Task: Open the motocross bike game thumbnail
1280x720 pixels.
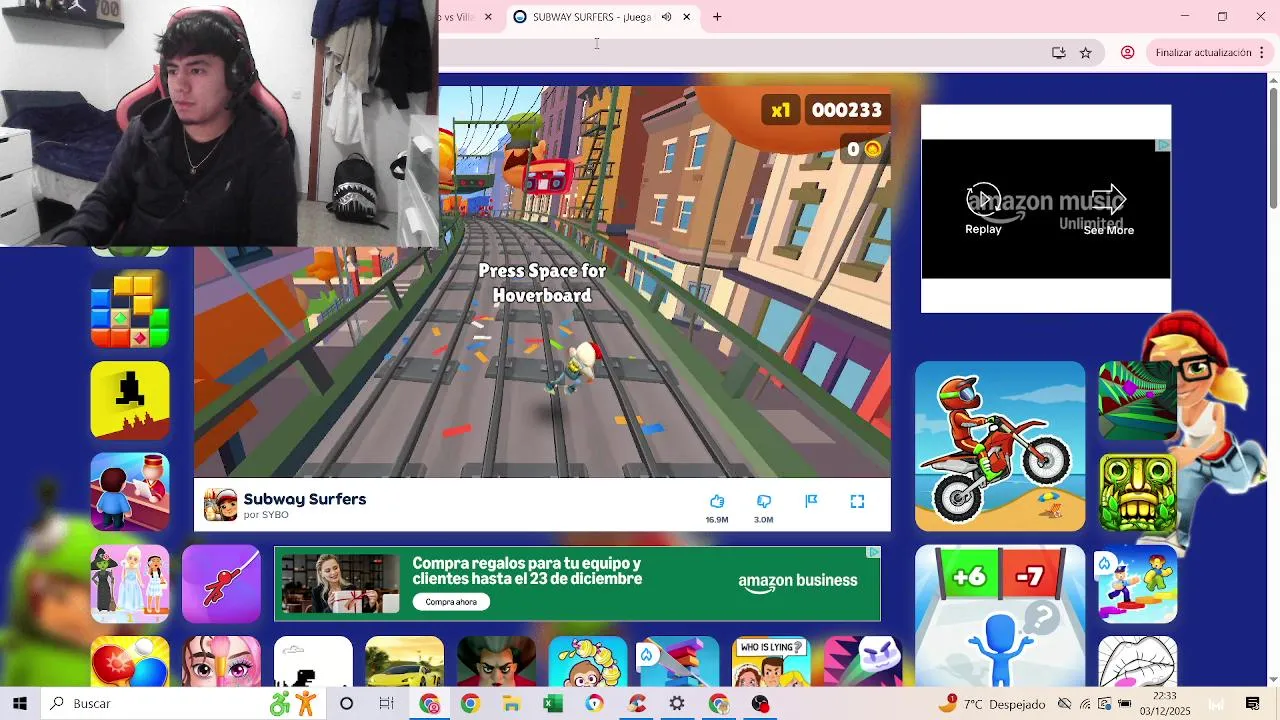Action: pos(1000,446)
